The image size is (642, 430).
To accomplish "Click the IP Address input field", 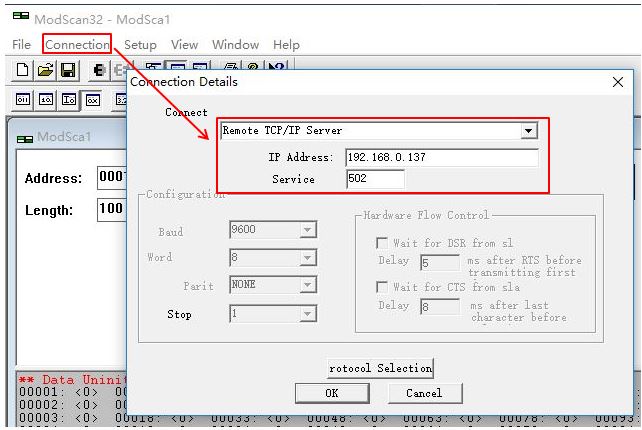I will coord(442,158).
